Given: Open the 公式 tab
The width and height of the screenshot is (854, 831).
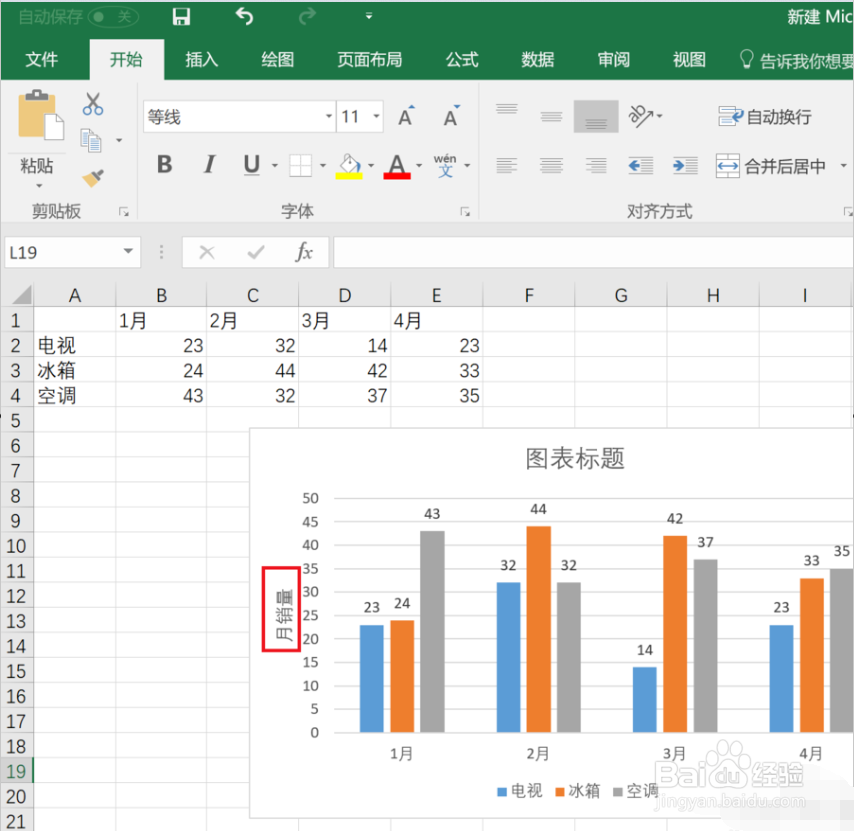Looking at the screenshot, I should [x=462, y=59].
